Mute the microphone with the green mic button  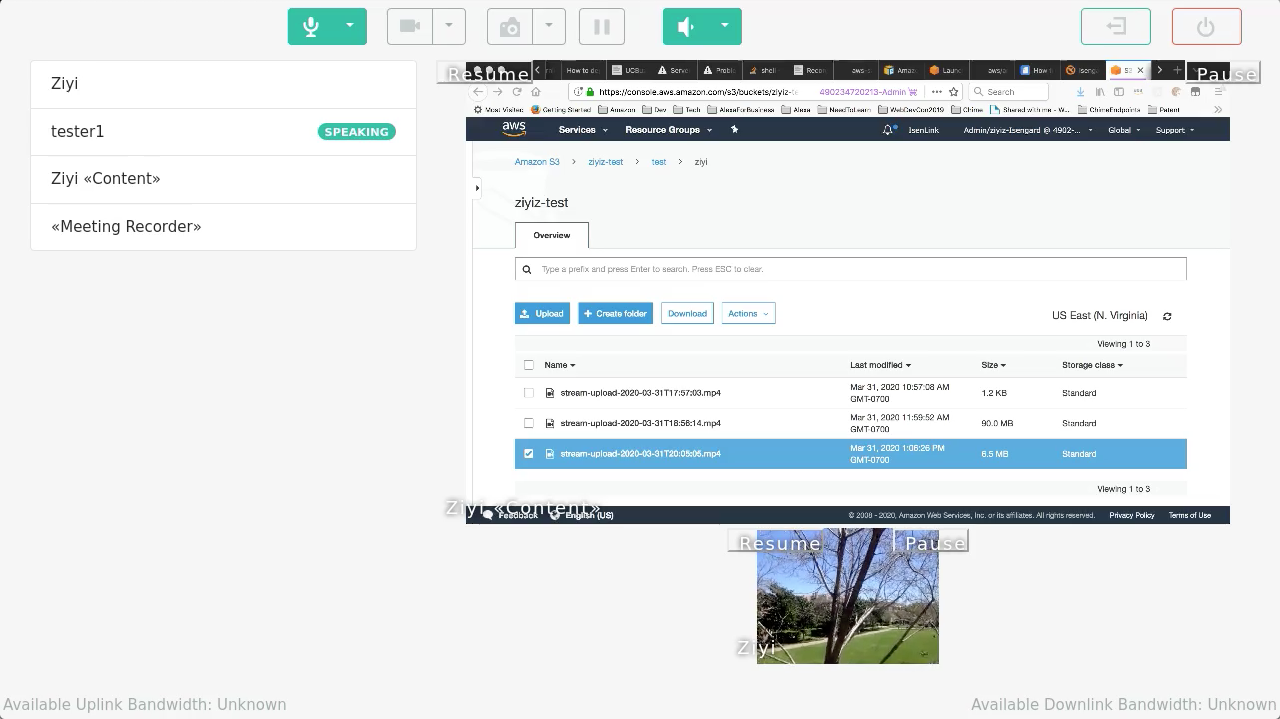point(311,27)
